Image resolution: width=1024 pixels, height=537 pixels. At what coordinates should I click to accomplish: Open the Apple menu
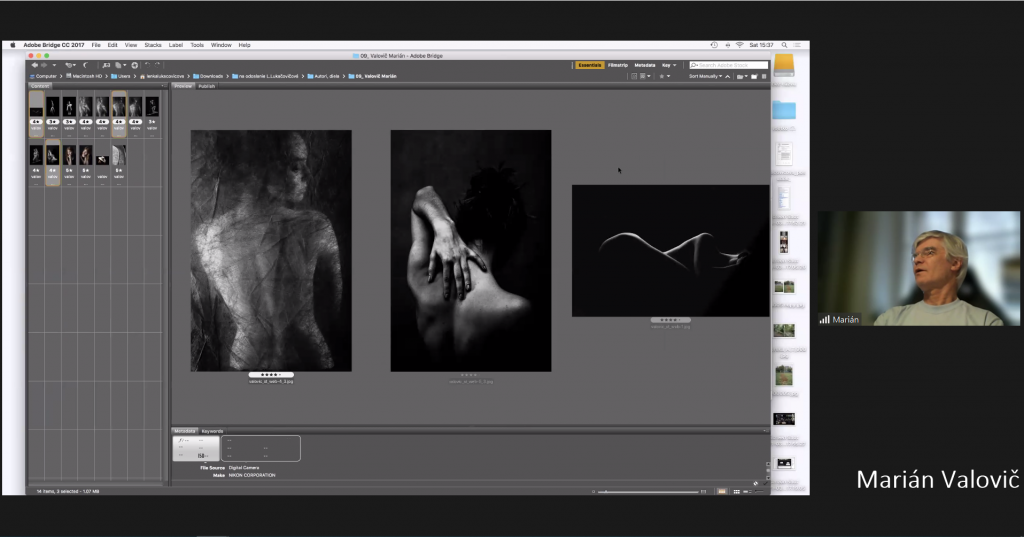pyautogui.click(x=12, y=45)
